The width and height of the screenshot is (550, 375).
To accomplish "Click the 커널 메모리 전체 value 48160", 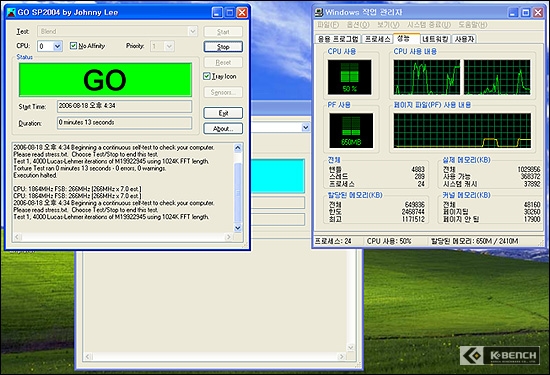I will point(532,205).
